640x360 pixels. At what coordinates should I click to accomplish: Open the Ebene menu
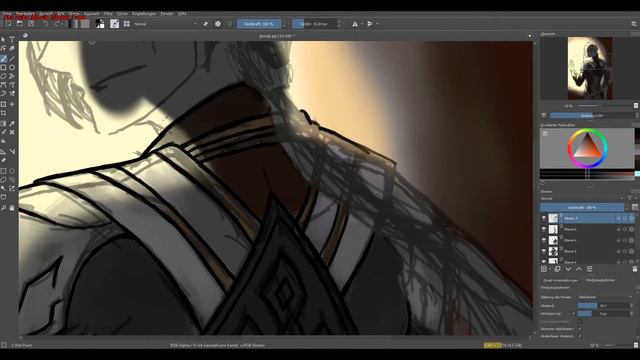(x=74, y=14)
